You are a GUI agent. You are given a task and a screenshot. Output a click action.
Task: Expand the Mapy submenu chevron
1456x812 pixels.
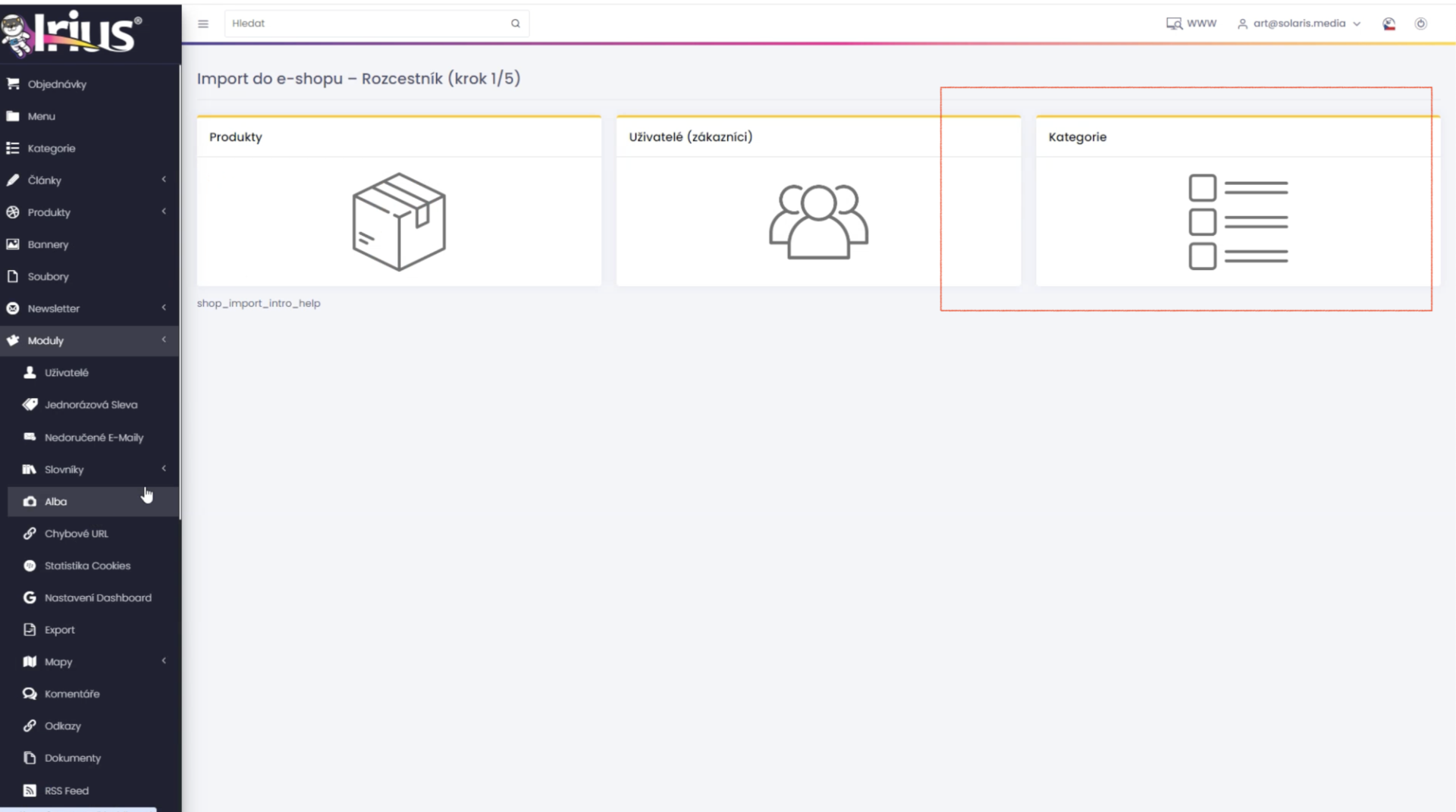click(x=164, y=660)
